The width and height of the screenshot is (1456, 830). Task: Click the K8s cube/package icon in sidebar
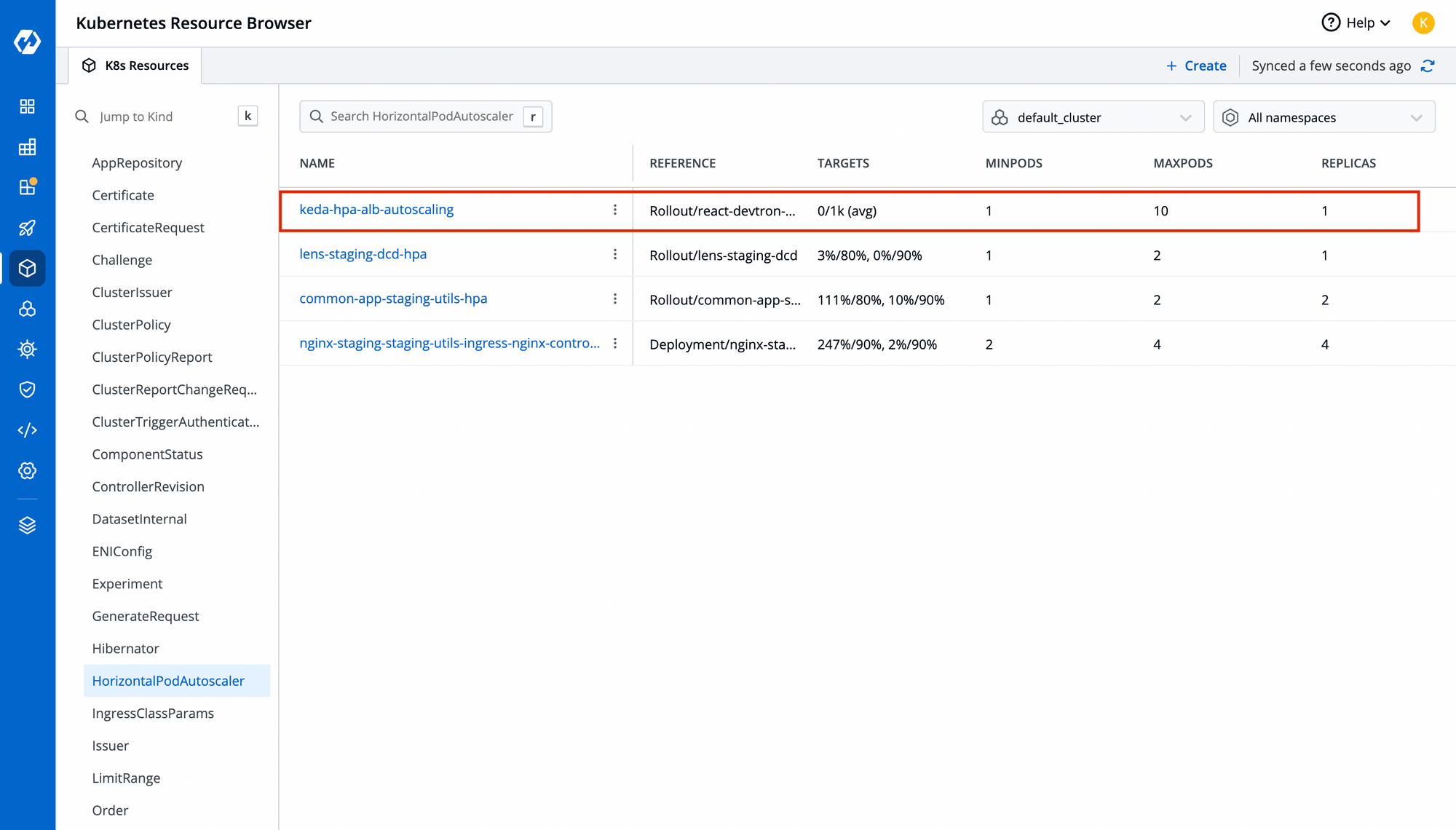tap(27, 267)
